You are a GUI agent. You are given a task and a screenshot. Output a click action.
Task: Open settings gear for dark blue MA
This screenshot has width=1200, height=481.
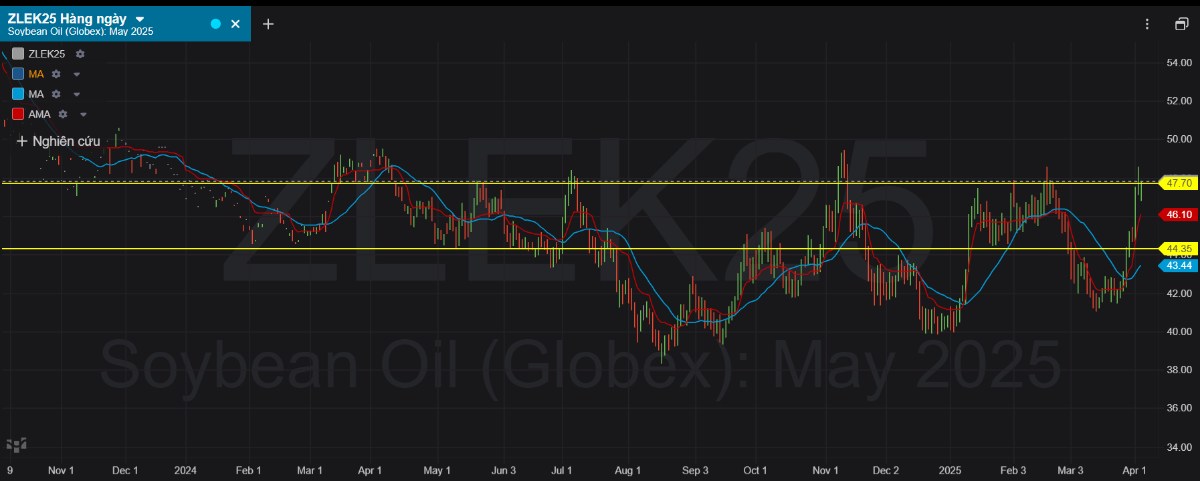(x=57, y=74)
